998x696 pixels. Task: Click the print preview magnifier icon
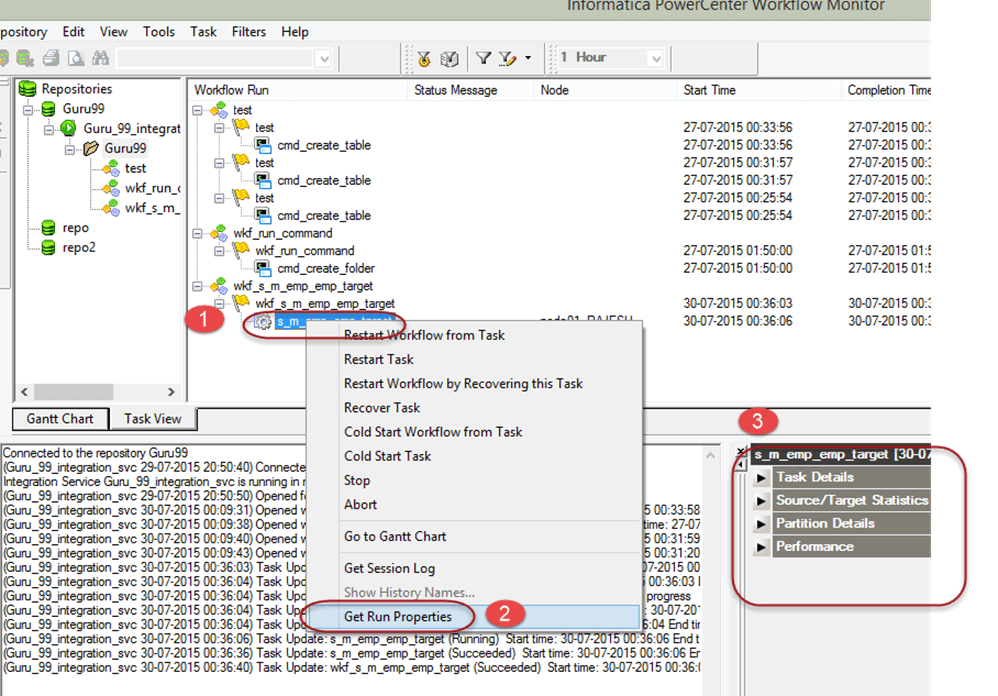[74, 59]
